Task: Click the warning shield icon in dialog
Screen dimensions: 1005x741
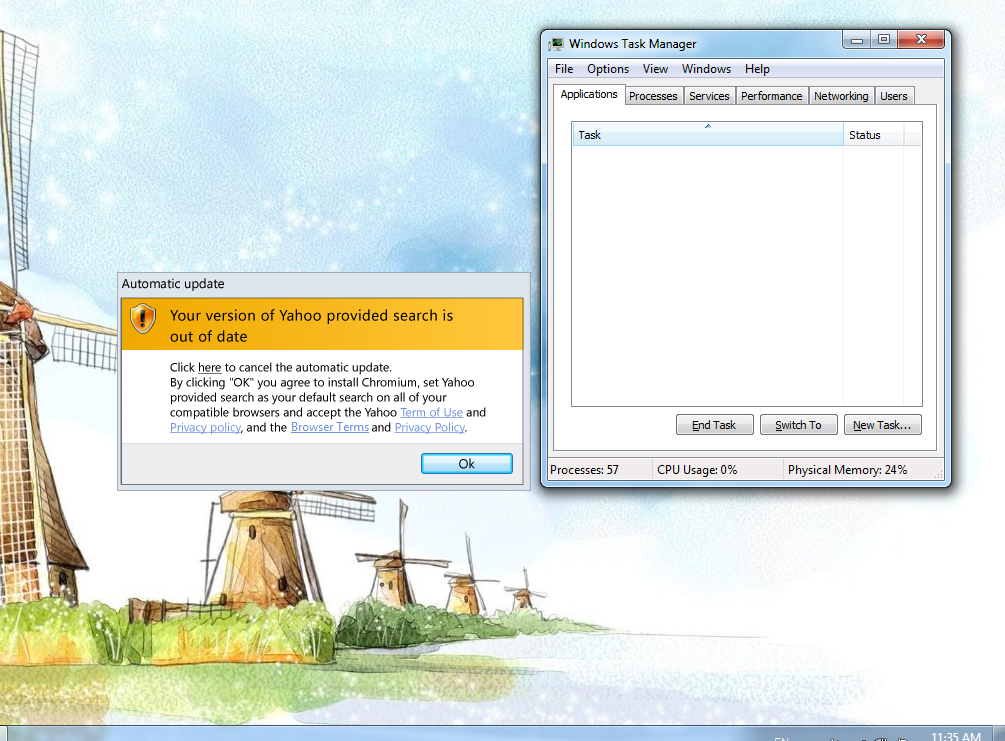Action: (144, 319)
